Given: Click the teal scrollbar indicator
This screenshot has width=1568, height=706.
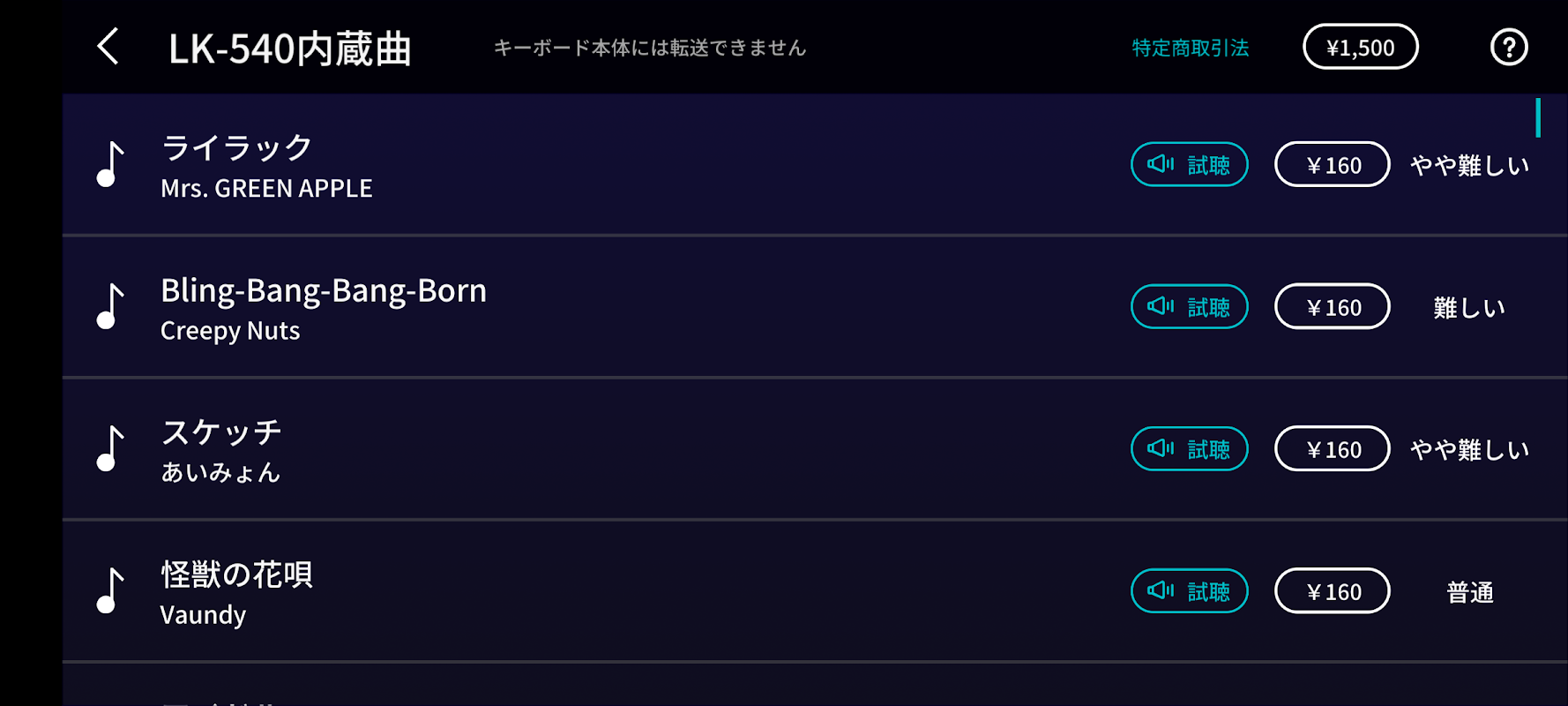Looking at the screenshot, I should [1537, 117].
